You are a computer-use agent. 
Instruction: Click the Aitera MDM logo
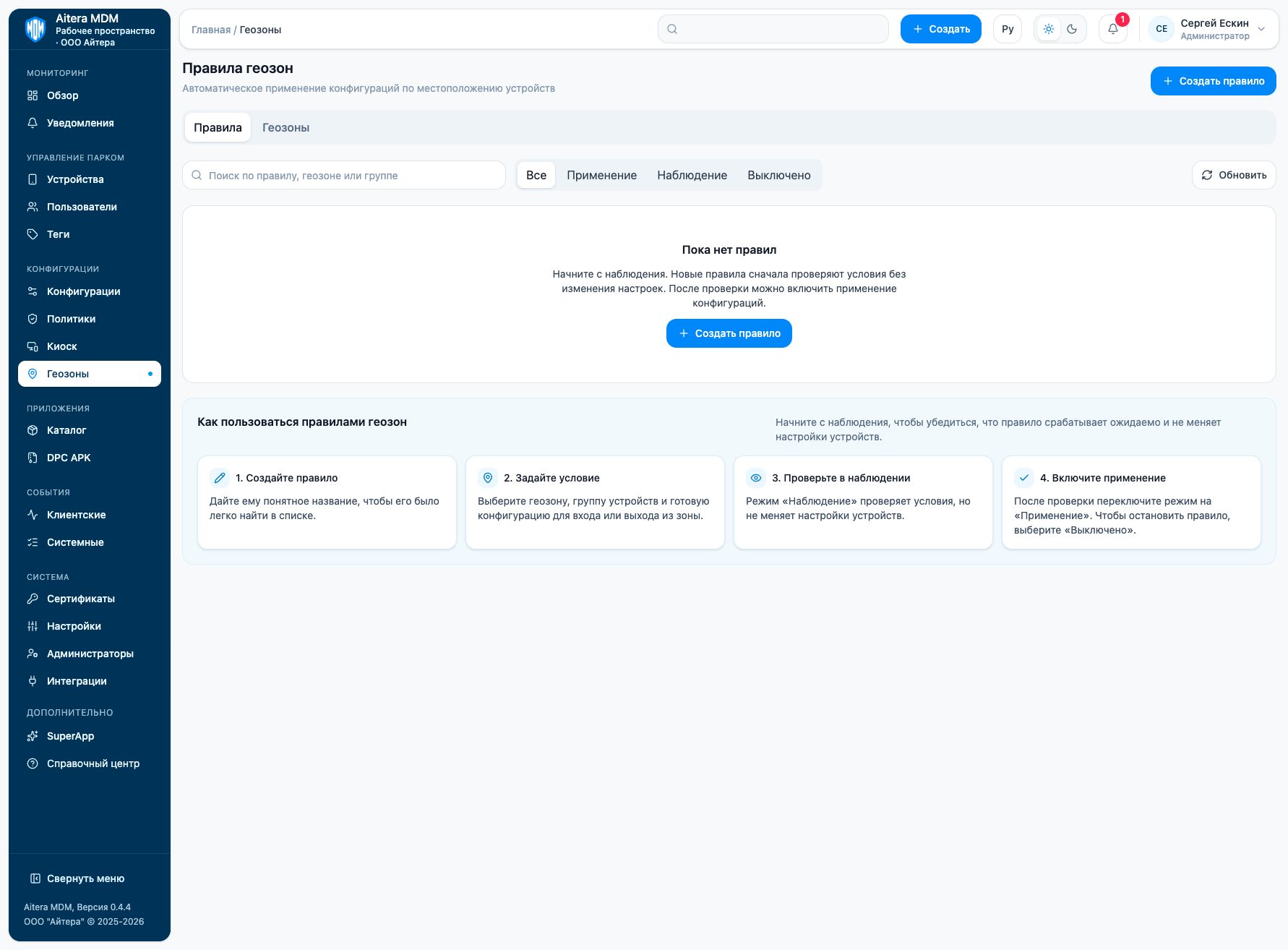(x=35, y=30)
